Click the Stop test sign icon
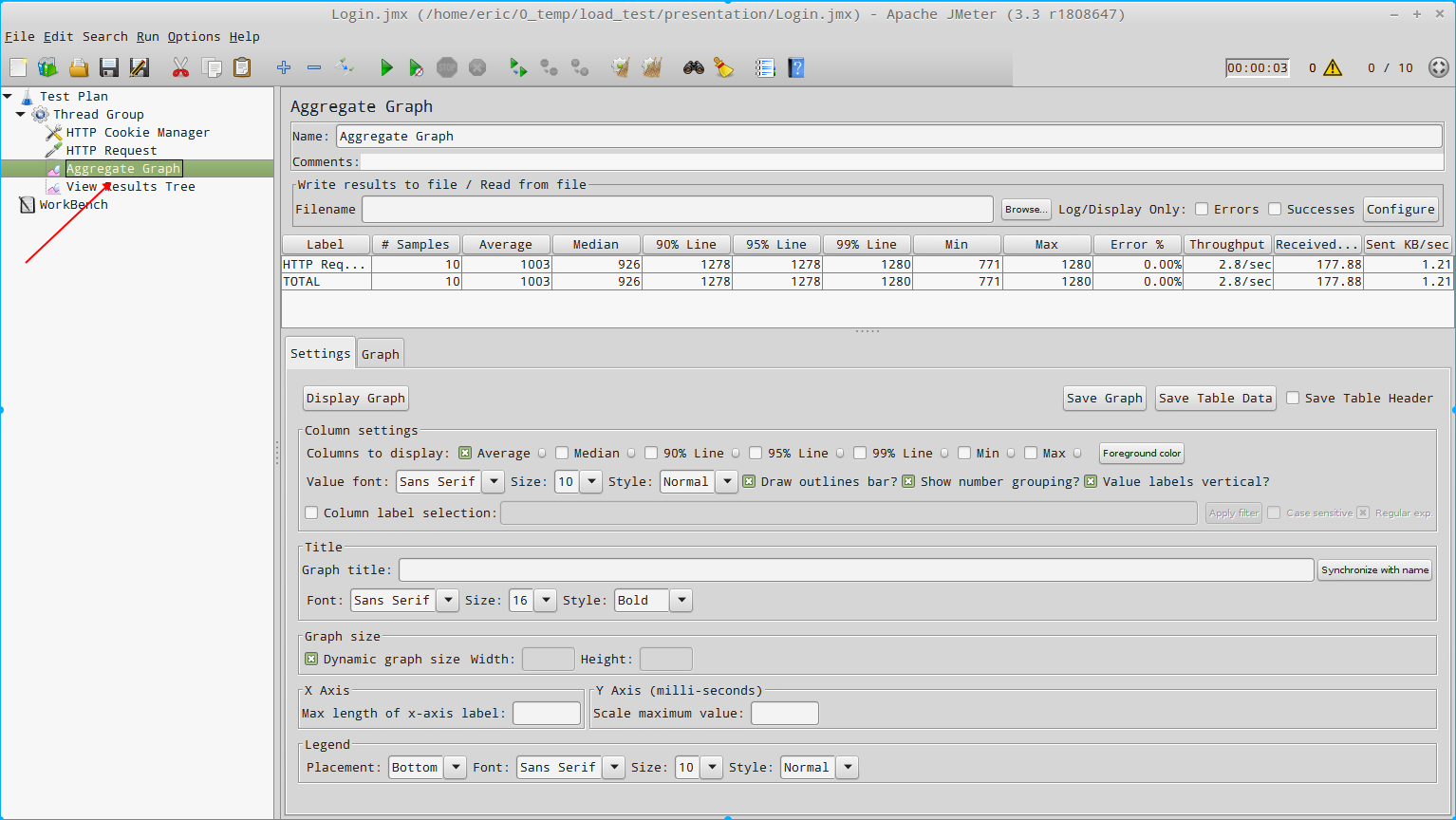The width and height of the screenshot is (1456, 820). pyautogui.click(x=447, y=67)
